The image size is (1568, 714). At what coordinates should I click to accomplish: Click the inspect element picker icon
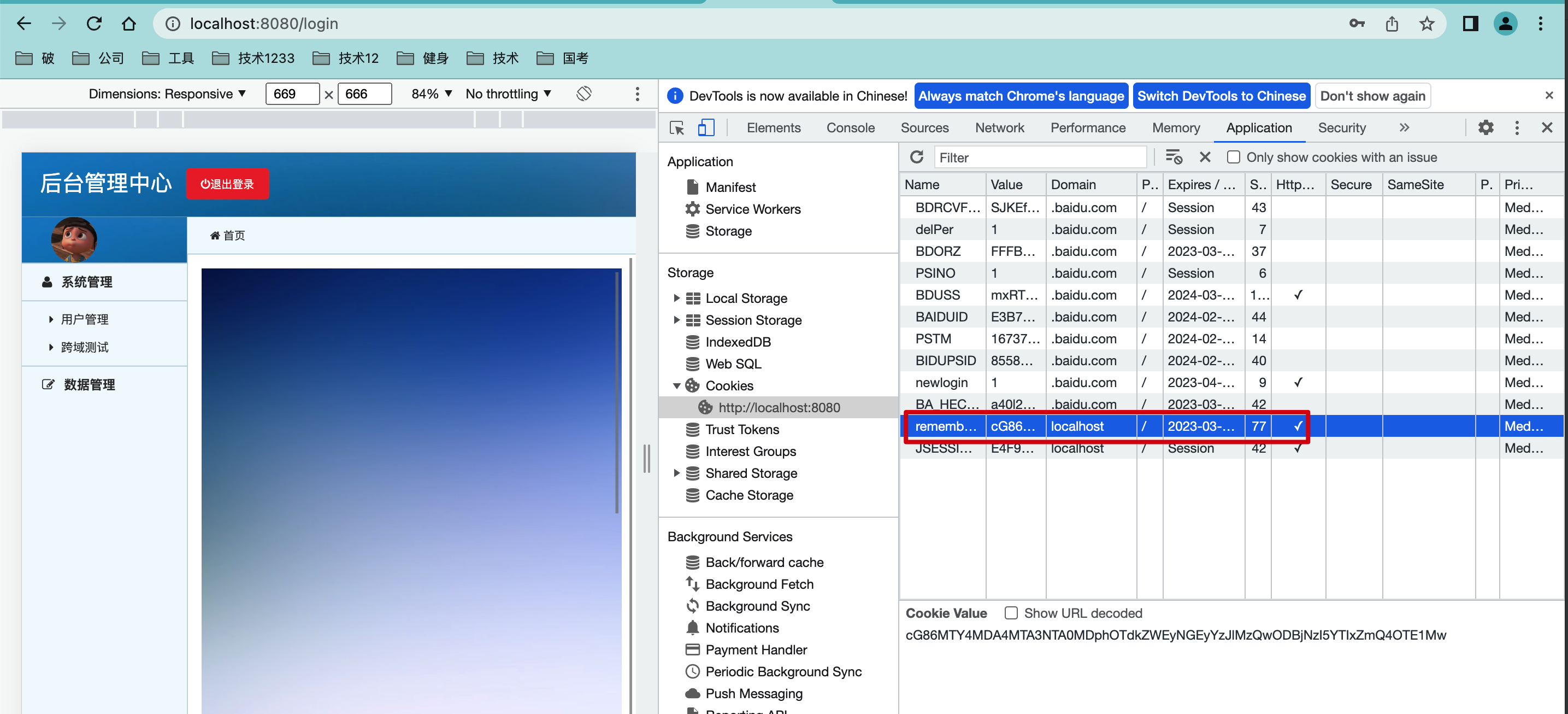click(677, 128)
